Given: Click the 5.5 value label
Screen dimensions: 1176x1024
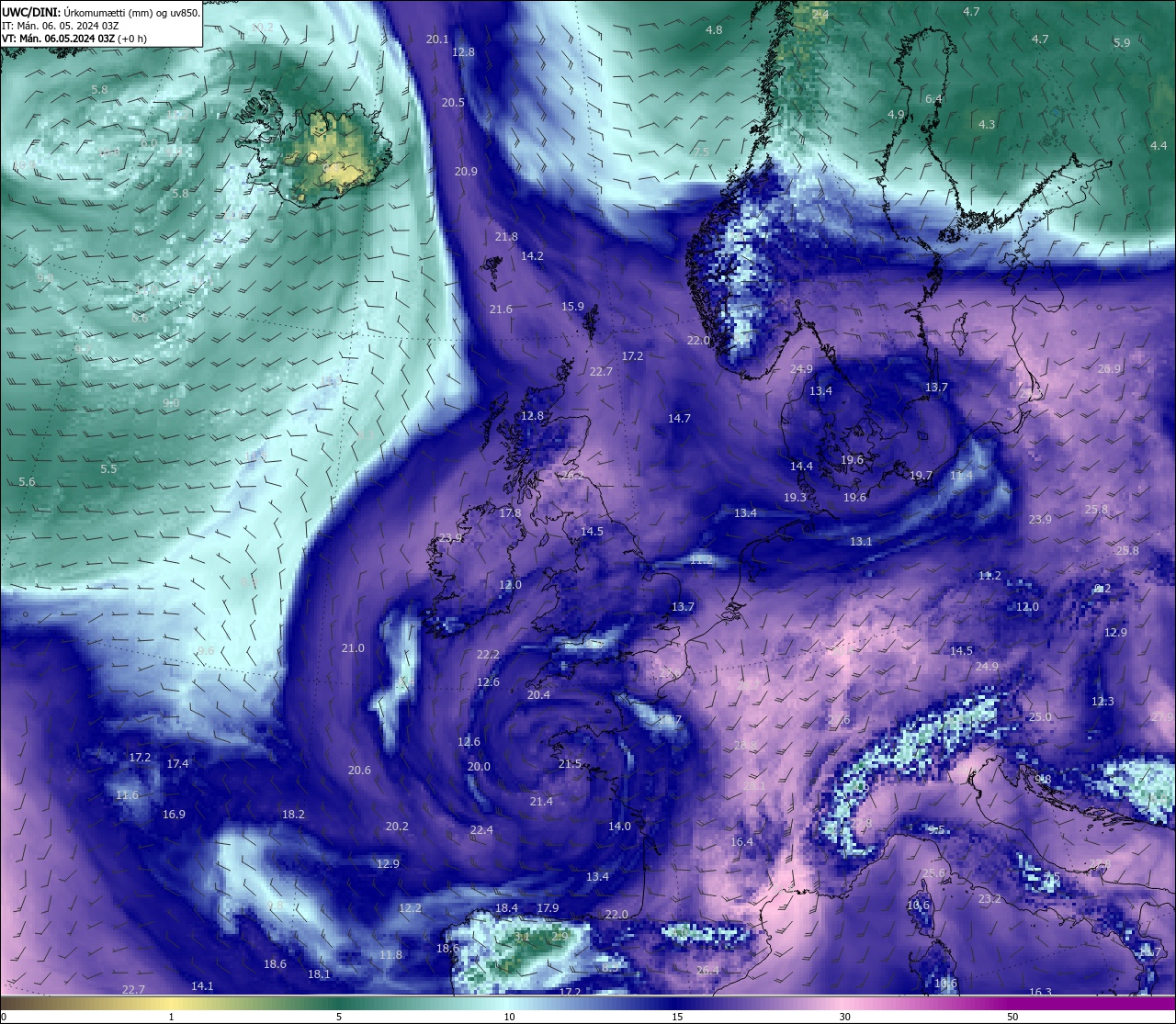Looking at the screenshot, I should coord(108,469).
